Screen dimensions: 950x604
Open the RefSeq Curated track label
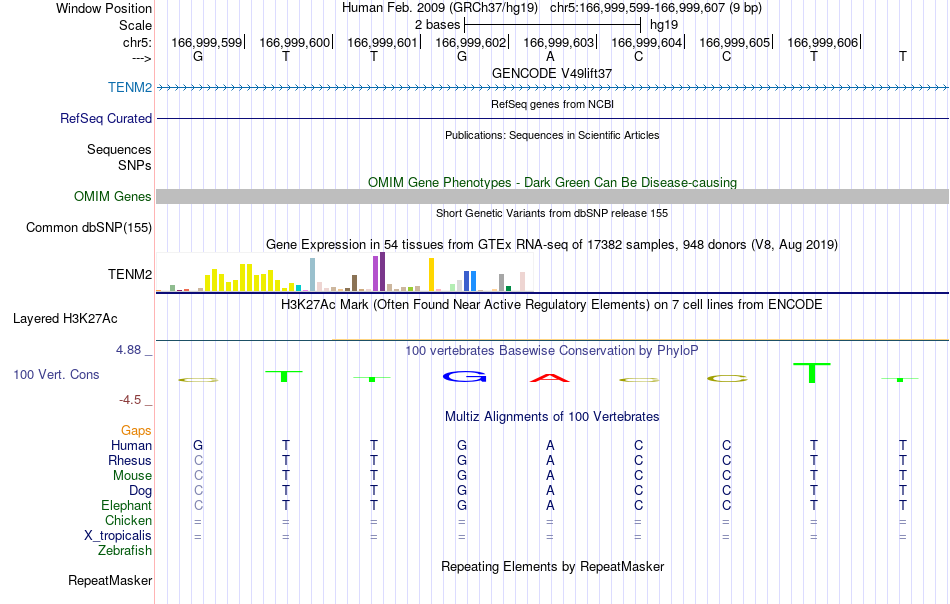pyautogui.click(x=105, y=118)
